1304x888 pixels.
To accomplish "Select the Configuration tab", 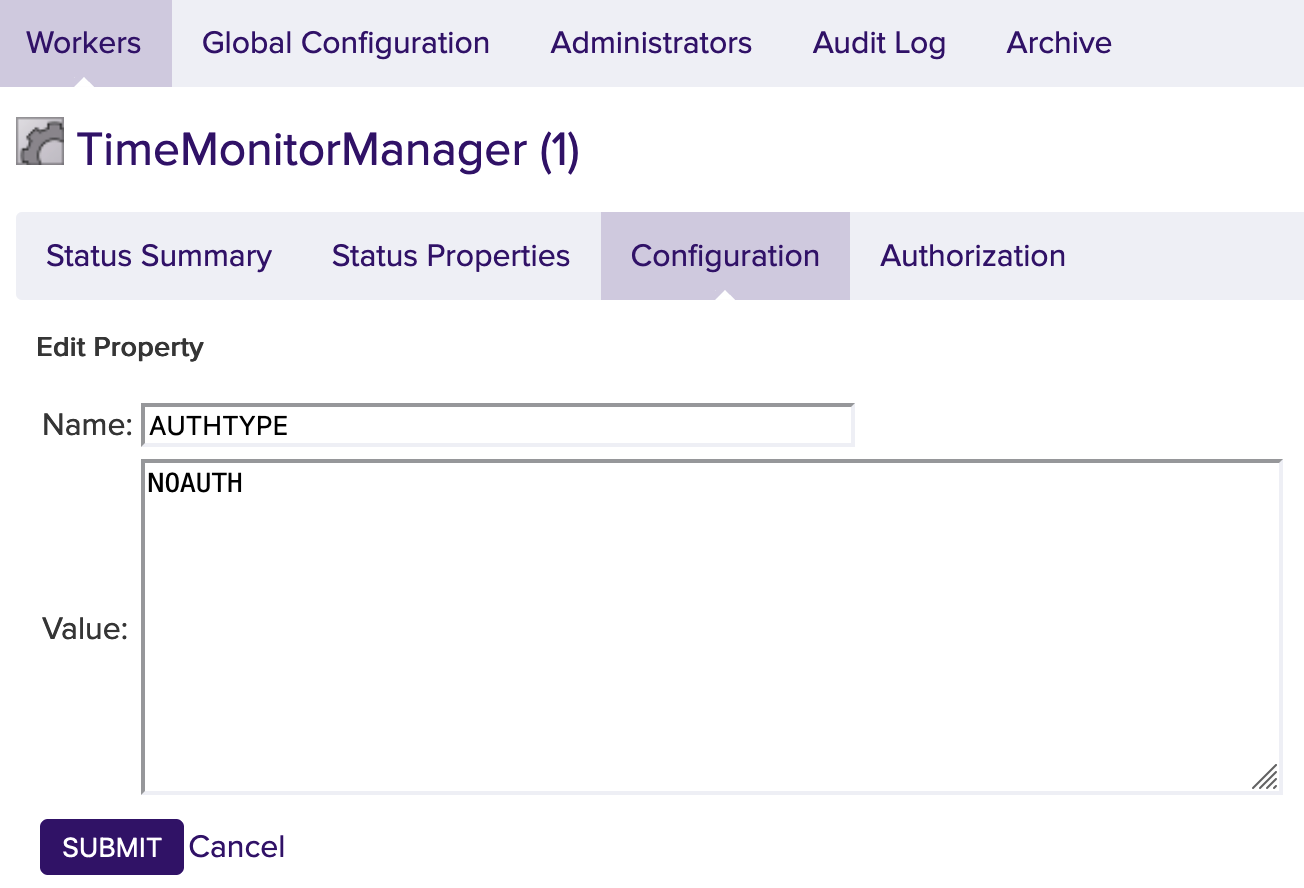I will point(725,256).
